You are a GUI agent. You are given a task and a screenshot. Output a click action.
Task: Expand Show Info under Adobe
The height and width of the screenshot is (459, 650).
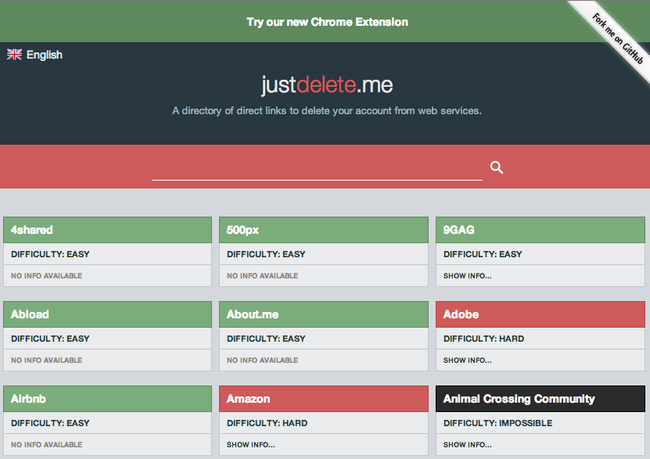(466, 360)
